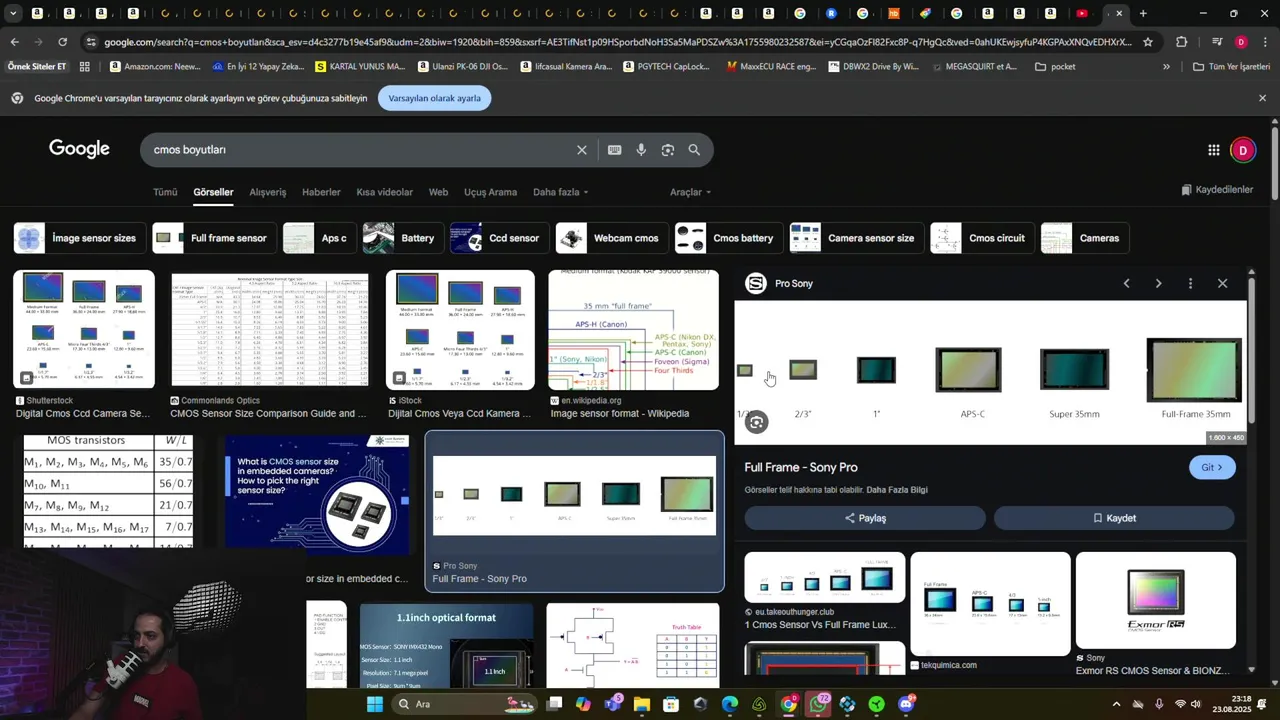Switch to the Alışveriş tab

268,192
